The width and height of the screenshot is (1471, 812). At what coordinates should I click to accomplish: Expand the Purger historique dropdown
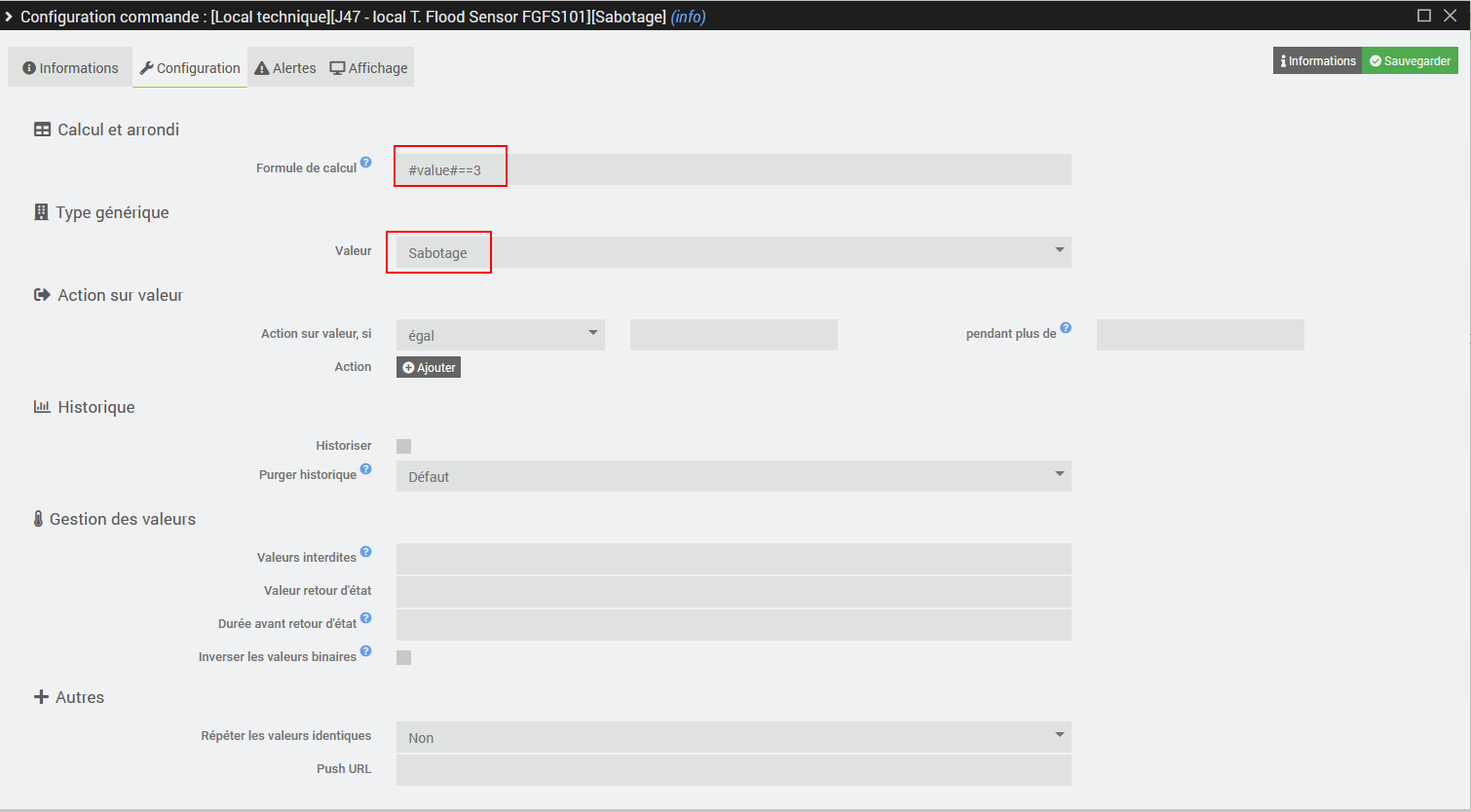click(734, 476)
